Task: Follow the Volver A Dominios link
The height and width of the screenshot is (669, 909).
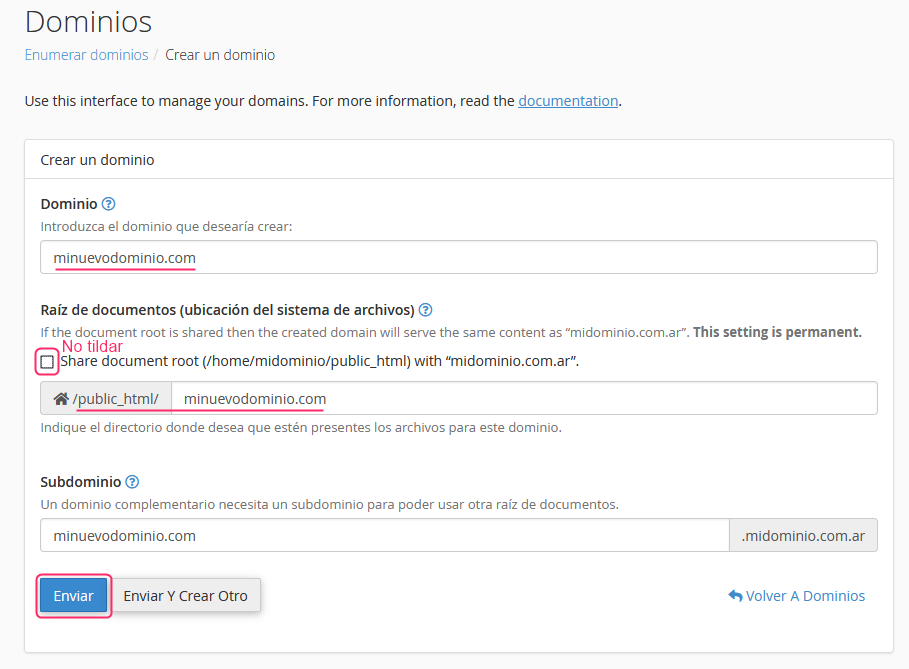Action: coord(805,596)
